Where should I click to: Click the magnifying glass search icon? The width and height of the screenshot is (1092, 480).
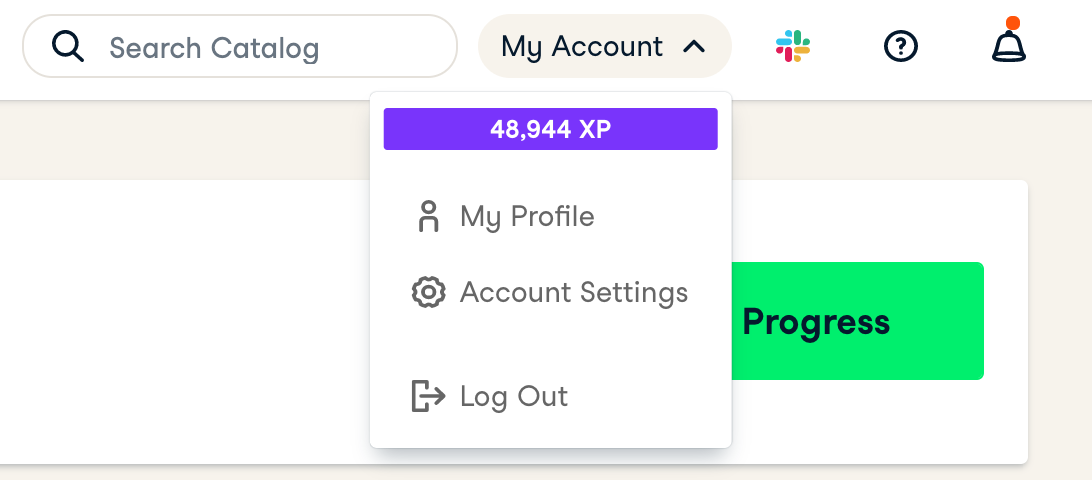tap(67, 46)
